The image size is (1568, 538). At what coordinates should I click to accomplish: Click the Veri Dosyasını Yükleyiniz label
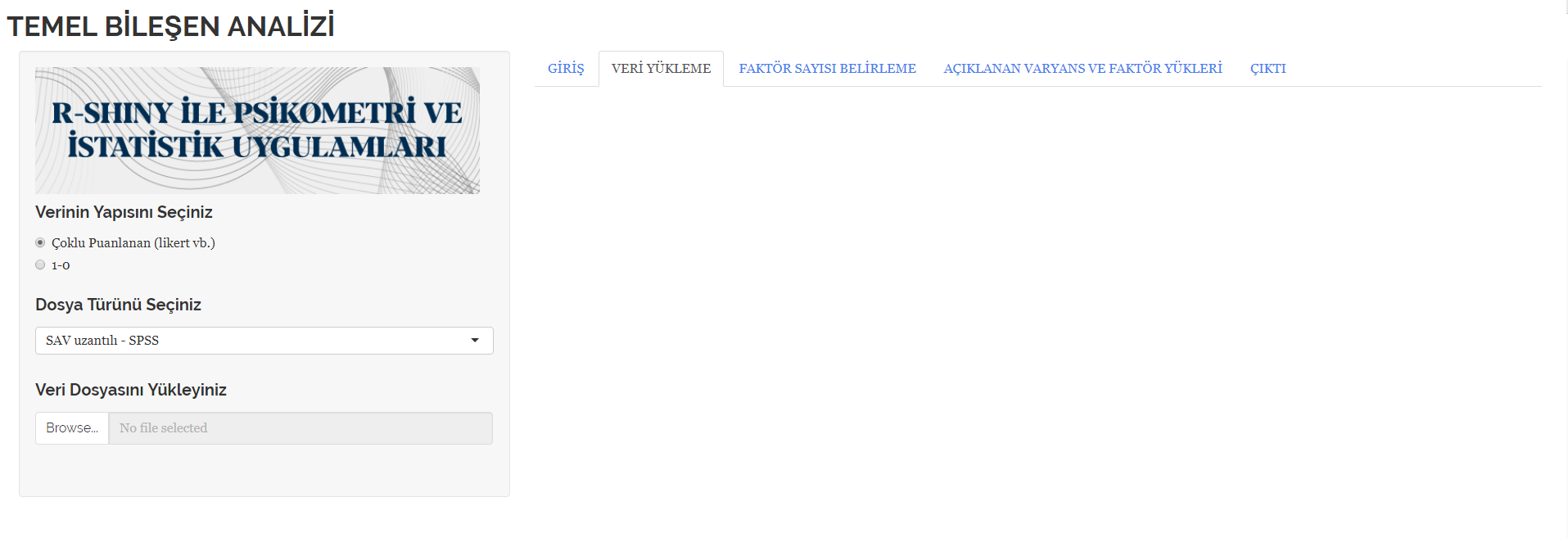pyautogui.click(x=131, y=390)
